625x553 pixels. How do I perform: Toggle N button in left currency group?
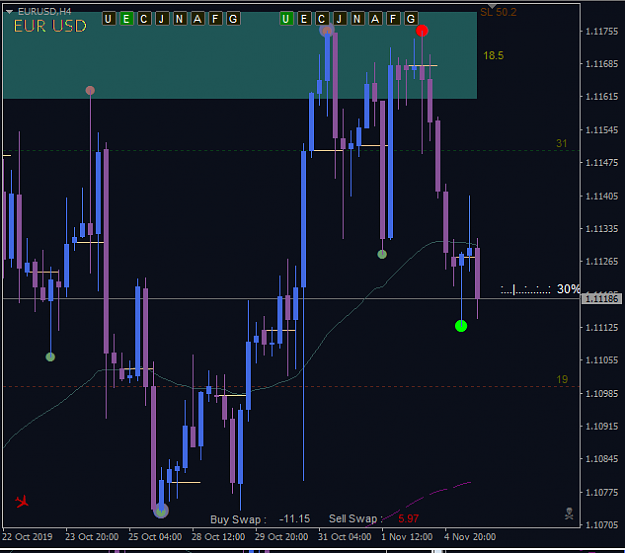[x=180, y=19]
